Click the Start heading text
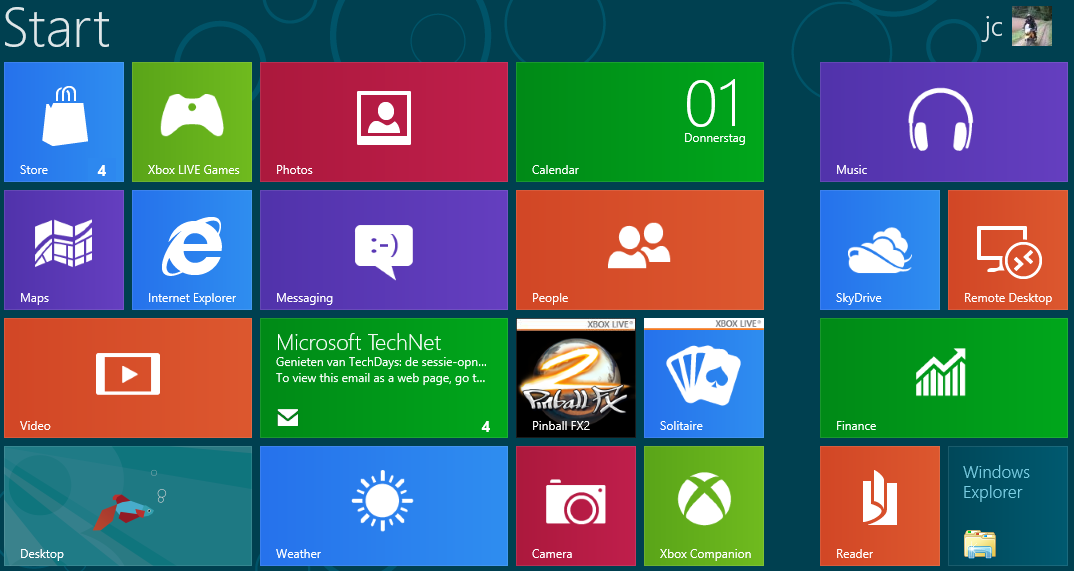The width and height of the screenshot is (1074, 571). point(57,28)
